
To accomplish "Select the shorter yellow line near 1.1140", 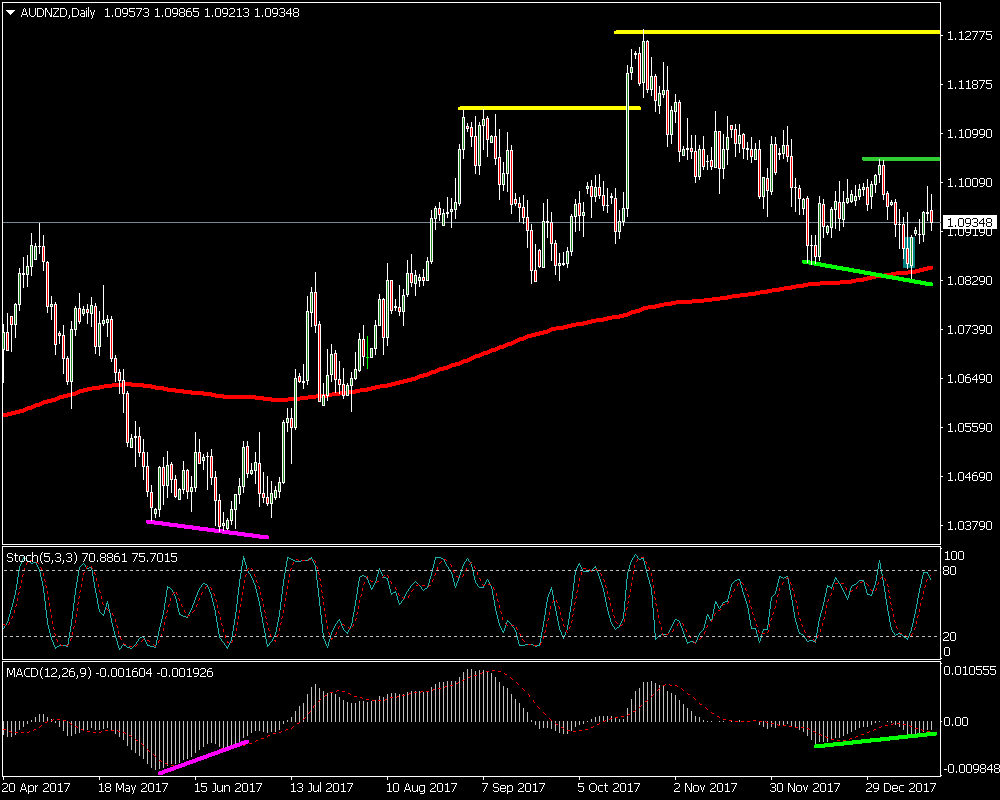I will click(x=548, y=107).
